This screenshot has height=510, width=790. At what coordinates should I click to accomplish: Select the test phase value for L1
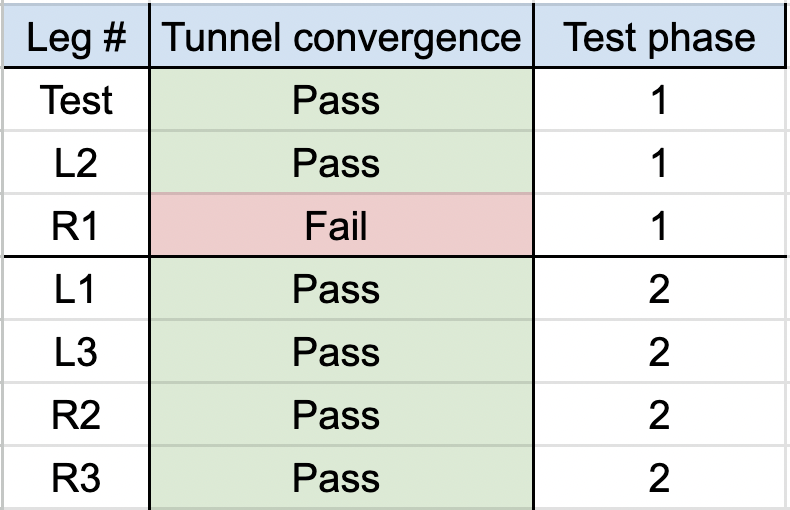coord(658,290)
